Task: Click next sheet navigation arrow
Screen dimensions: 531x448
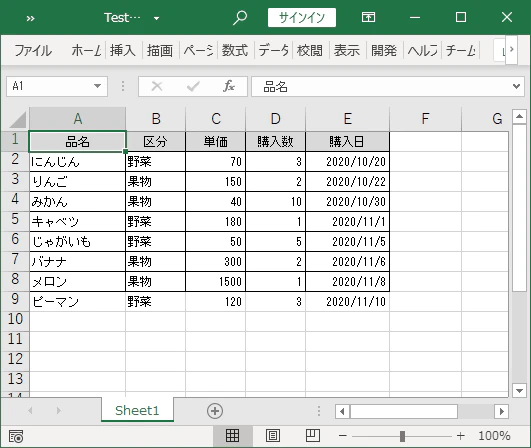Action: point(59,411)
